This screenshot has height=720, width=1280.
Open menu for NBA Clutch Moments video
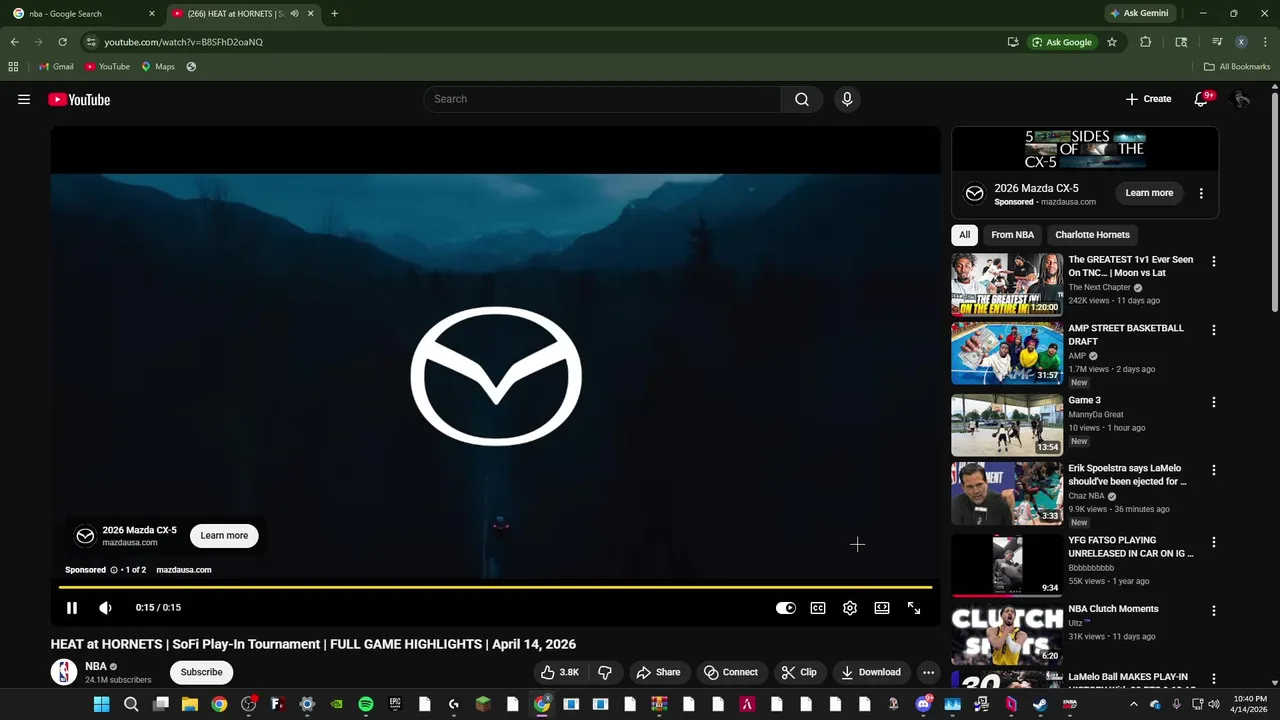click(x=1214, y=609)
